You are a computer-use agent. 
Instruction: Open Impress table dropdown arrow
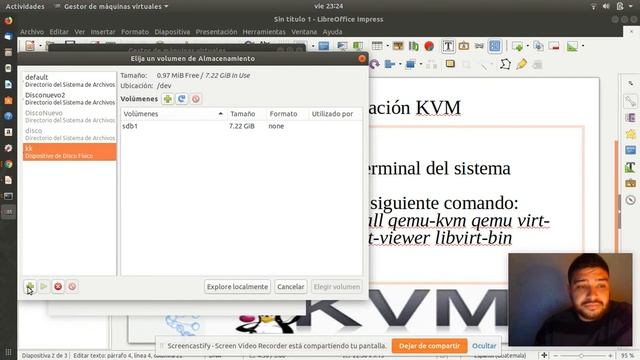(387, 46)
